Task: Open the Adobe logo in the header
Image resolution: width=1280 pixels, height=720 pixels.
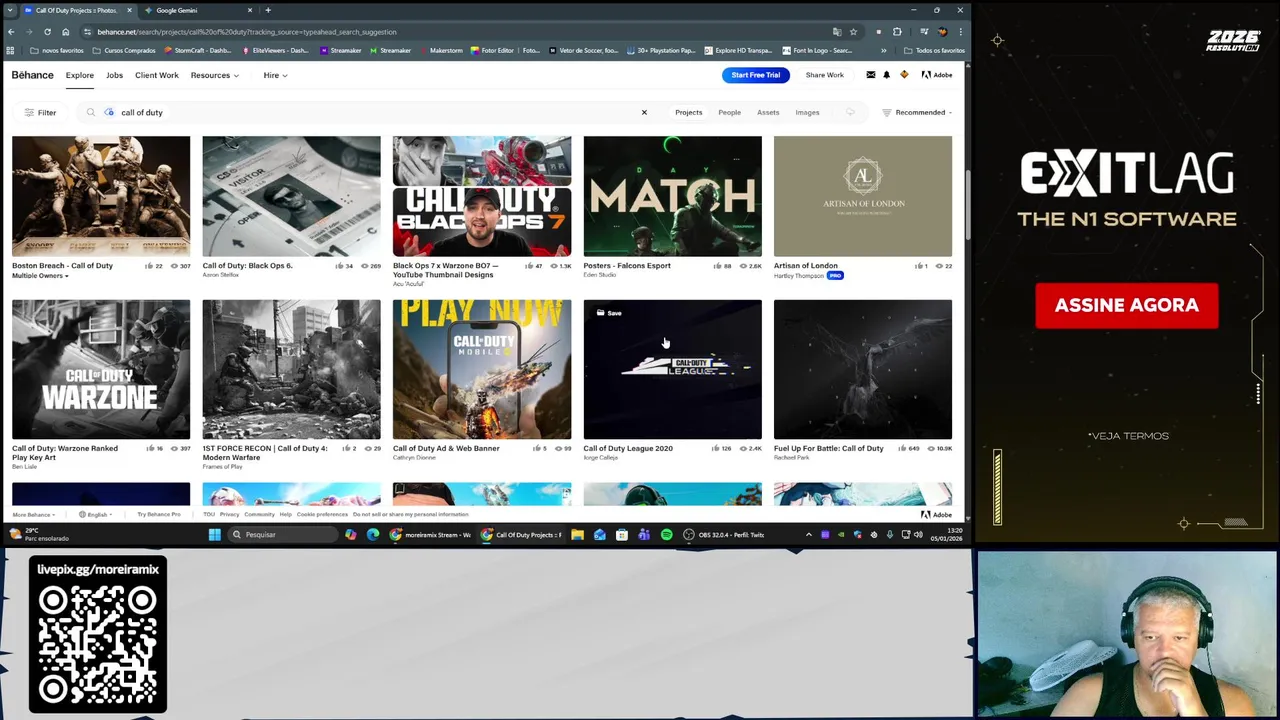Action: (x=937, y=75)
